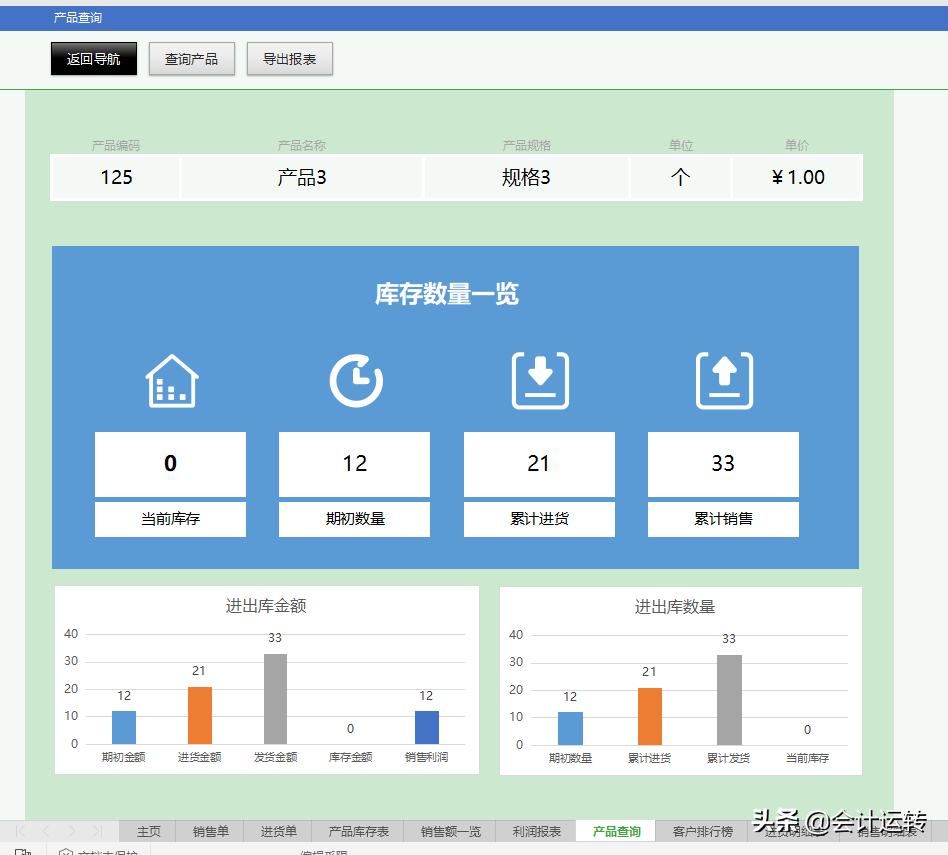Switch to the 主页 sheet tab
948x855 pixels.
tap(148, 831)
